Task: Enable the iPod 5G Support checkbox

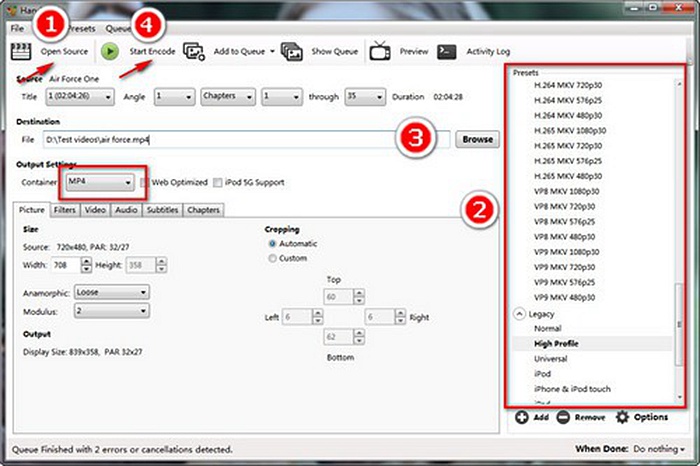Action: pos(217,182)
